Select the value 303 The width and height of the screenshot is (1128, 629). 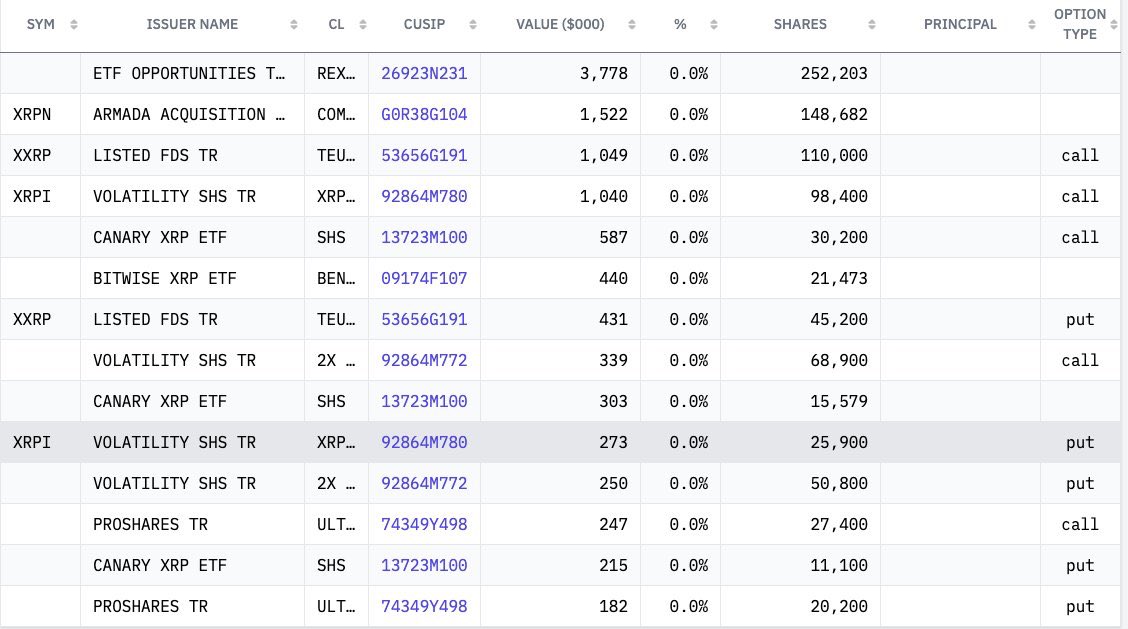614,402
